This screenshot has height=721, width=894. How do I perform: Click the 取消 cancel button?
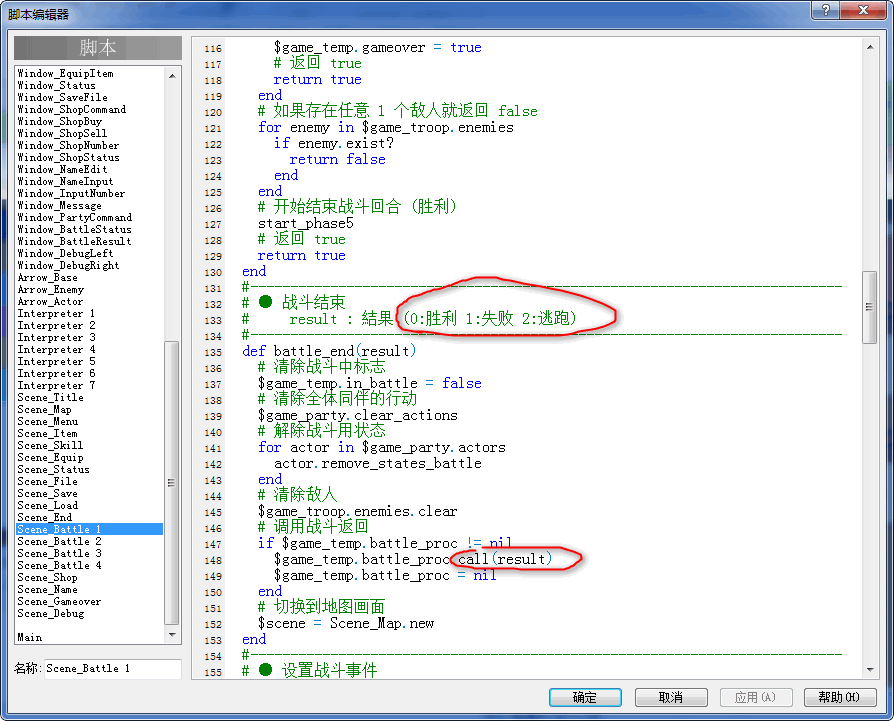[671, 697]
